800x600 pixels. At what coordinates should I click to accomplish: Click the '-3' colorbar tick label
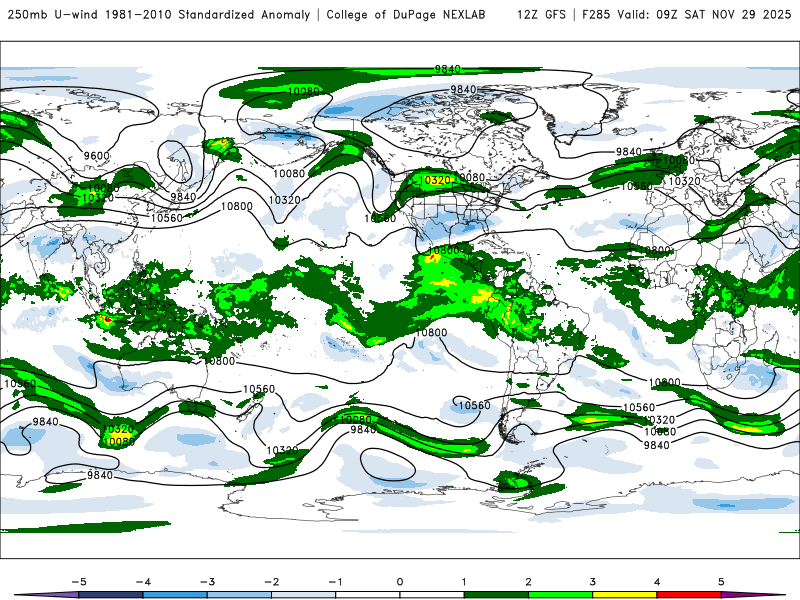207,582
